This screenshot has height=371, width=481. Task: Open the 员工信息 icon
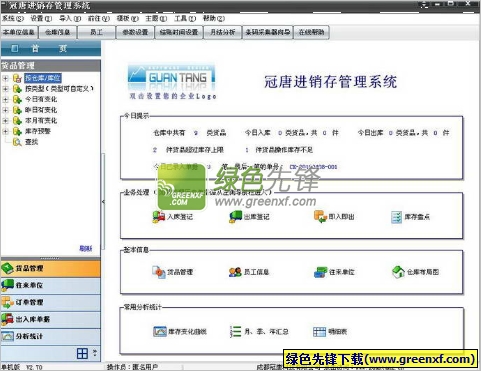click(235, 272)
